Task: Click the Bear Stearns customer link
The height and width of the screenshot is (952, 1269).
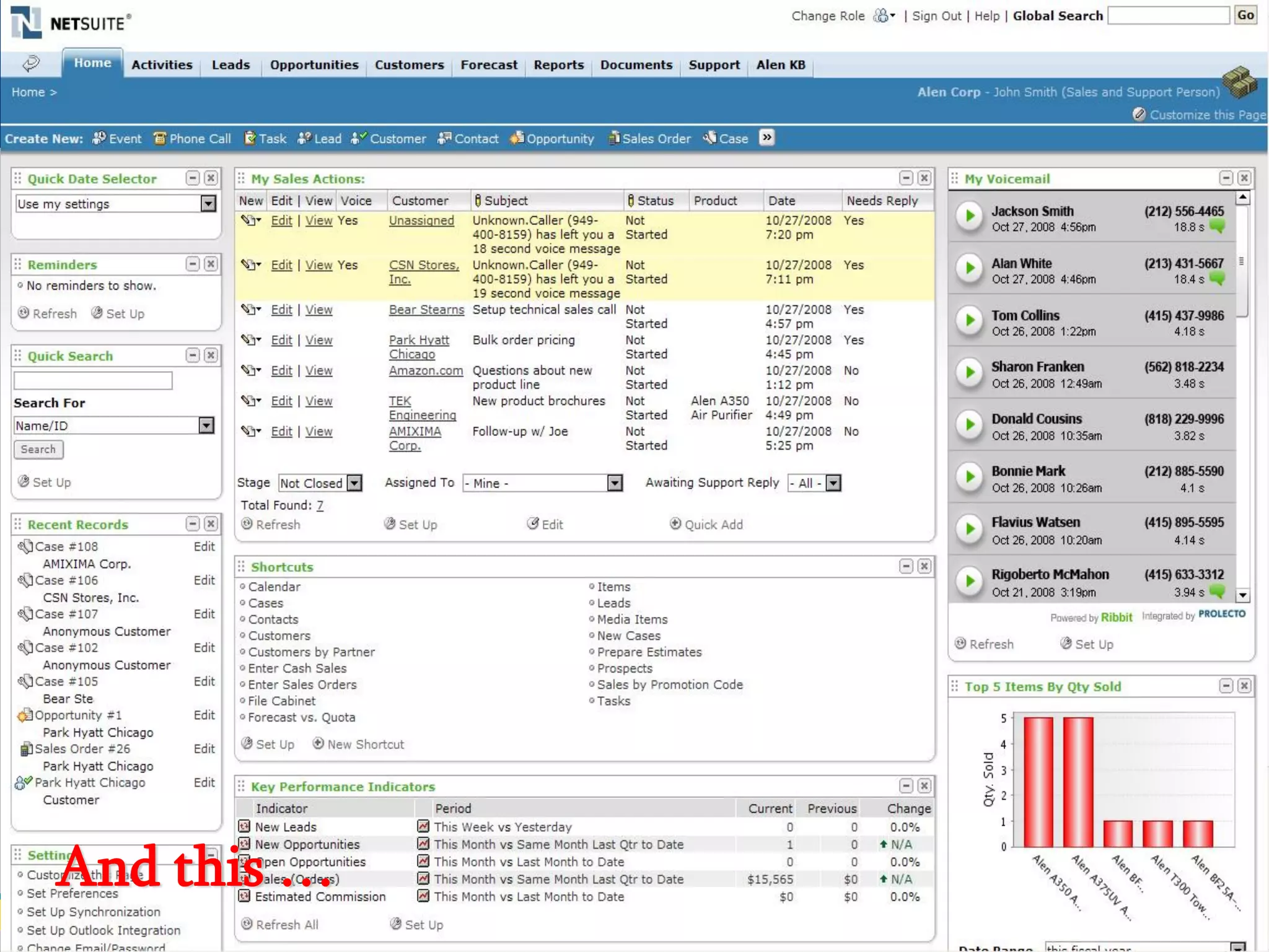Action: click(426, 310)
